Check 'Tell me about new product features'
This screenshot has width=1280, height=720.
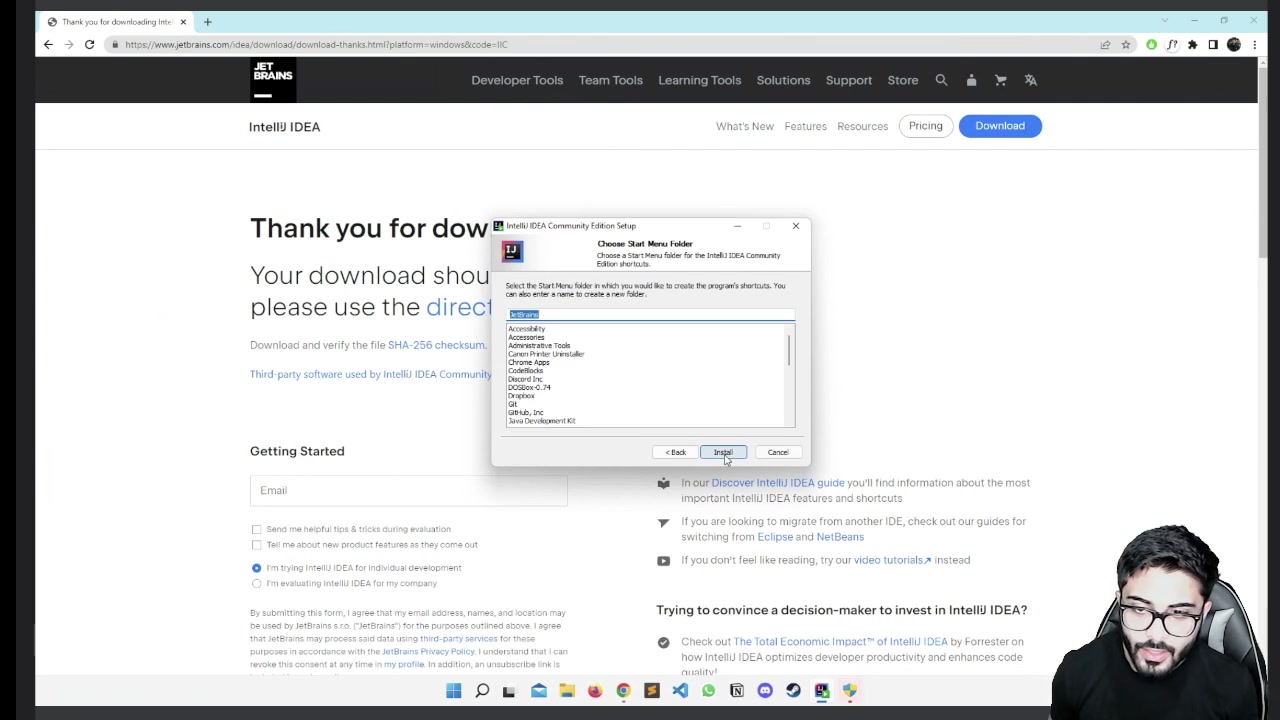257,545
